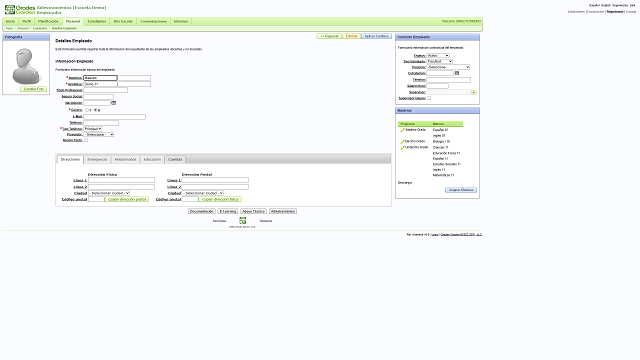
Task: Focus the E-Mail input field
Action: pyautogui.click(x=114, y=117)
